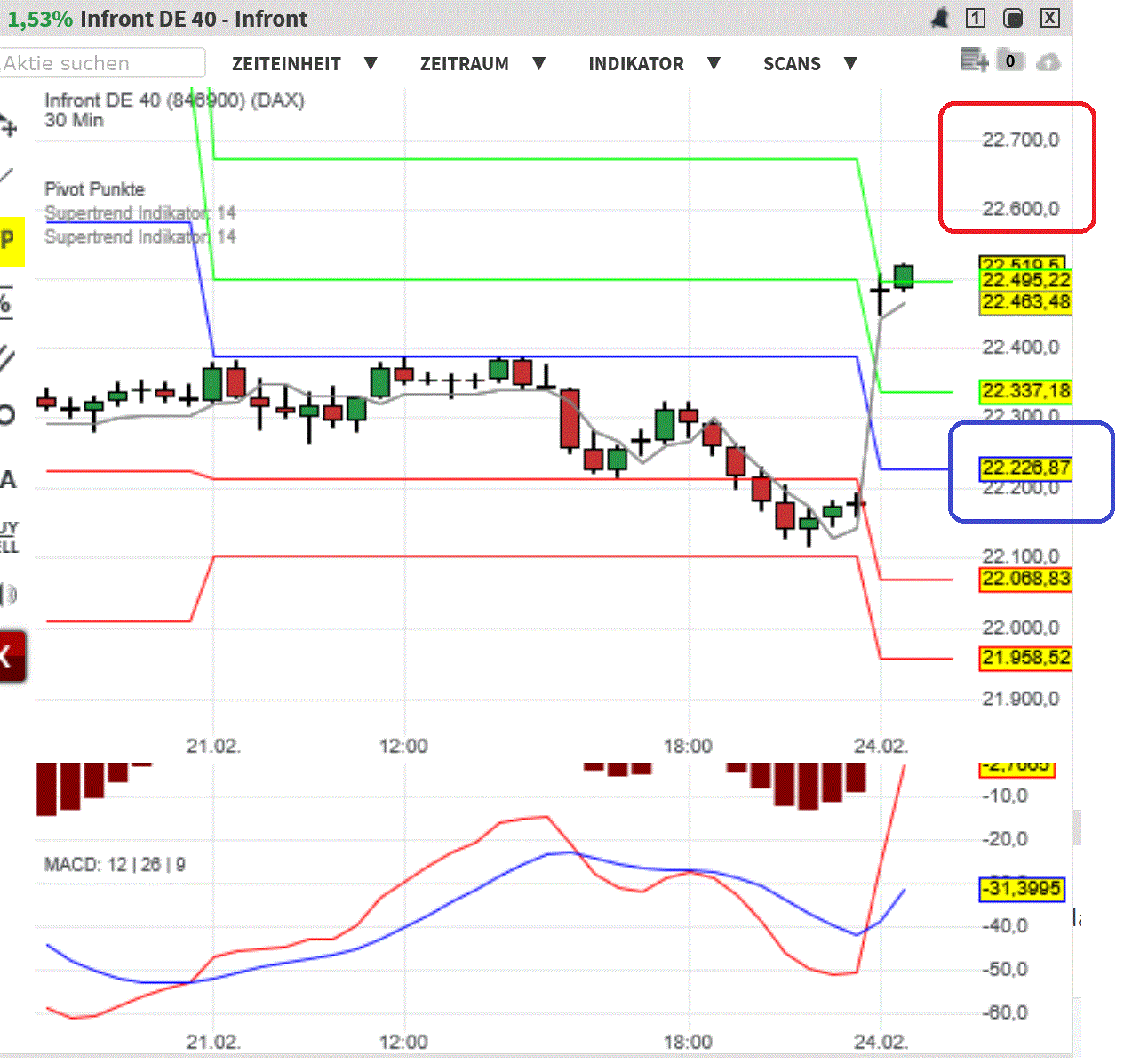Click the Supertrend Indikator 14 label
The width and height of the screenshot is (1148, 1064).
[140, 213]
